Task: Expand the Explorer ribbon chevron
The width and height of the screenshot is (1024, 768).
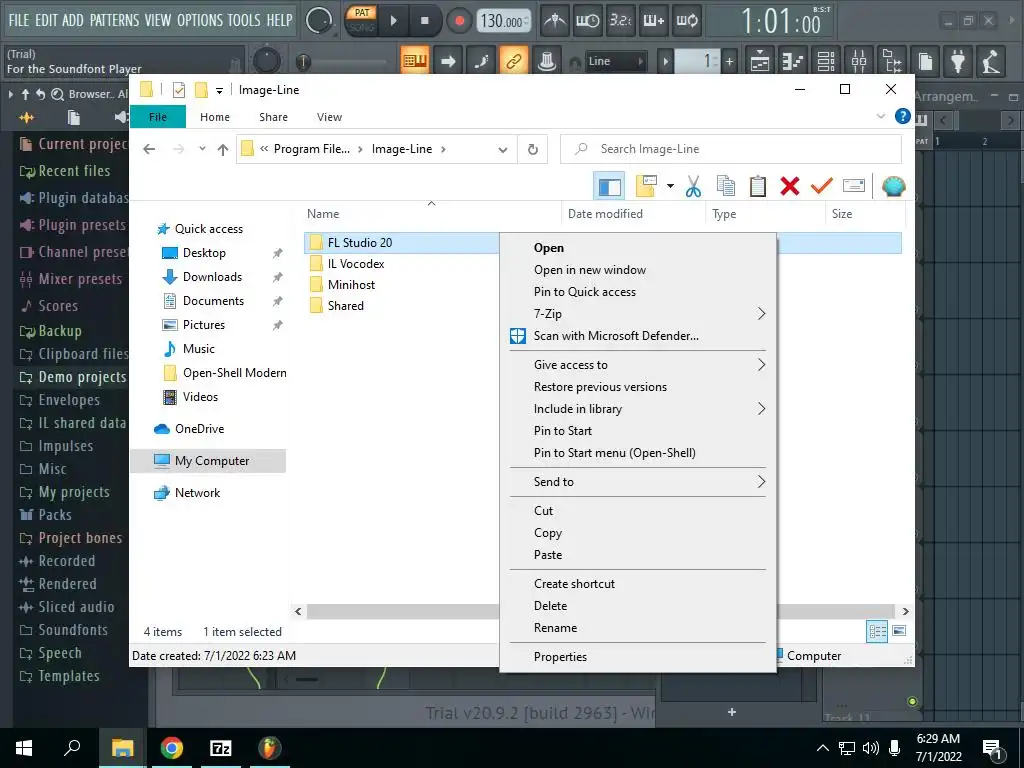Action: click(x=880, y=116)
